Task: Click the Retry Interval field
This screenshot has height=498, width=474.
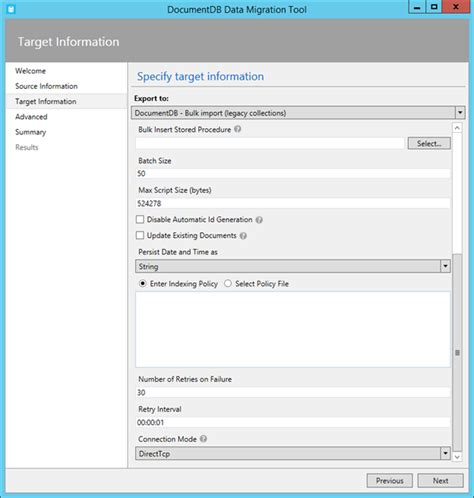Action: click(x=293, y=422)
